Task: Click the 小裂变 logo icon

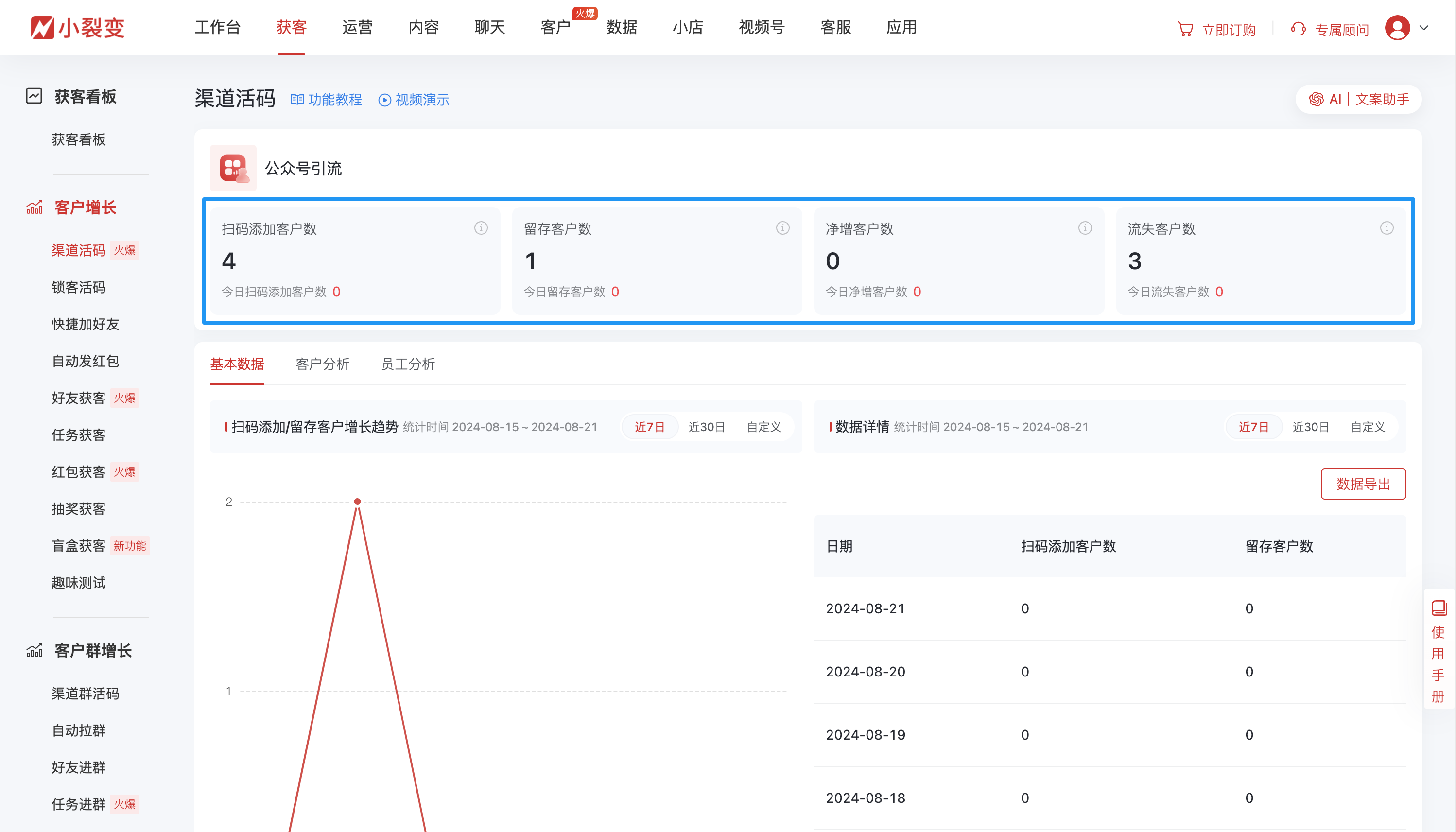Action: (x=43, y=27)
